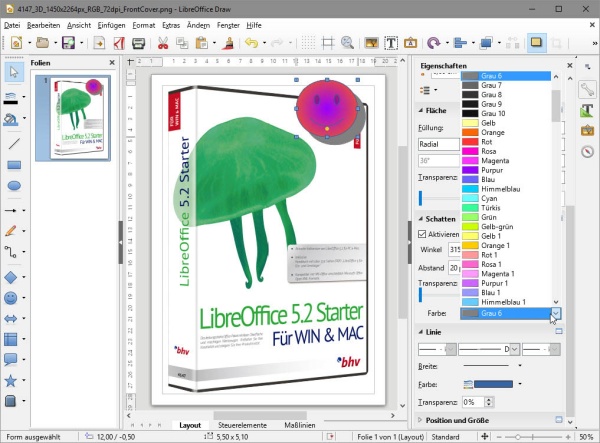The width and height of the screenshot is (600, 443).
Task: Select the Rectangle tool
Action: point(14,165)
